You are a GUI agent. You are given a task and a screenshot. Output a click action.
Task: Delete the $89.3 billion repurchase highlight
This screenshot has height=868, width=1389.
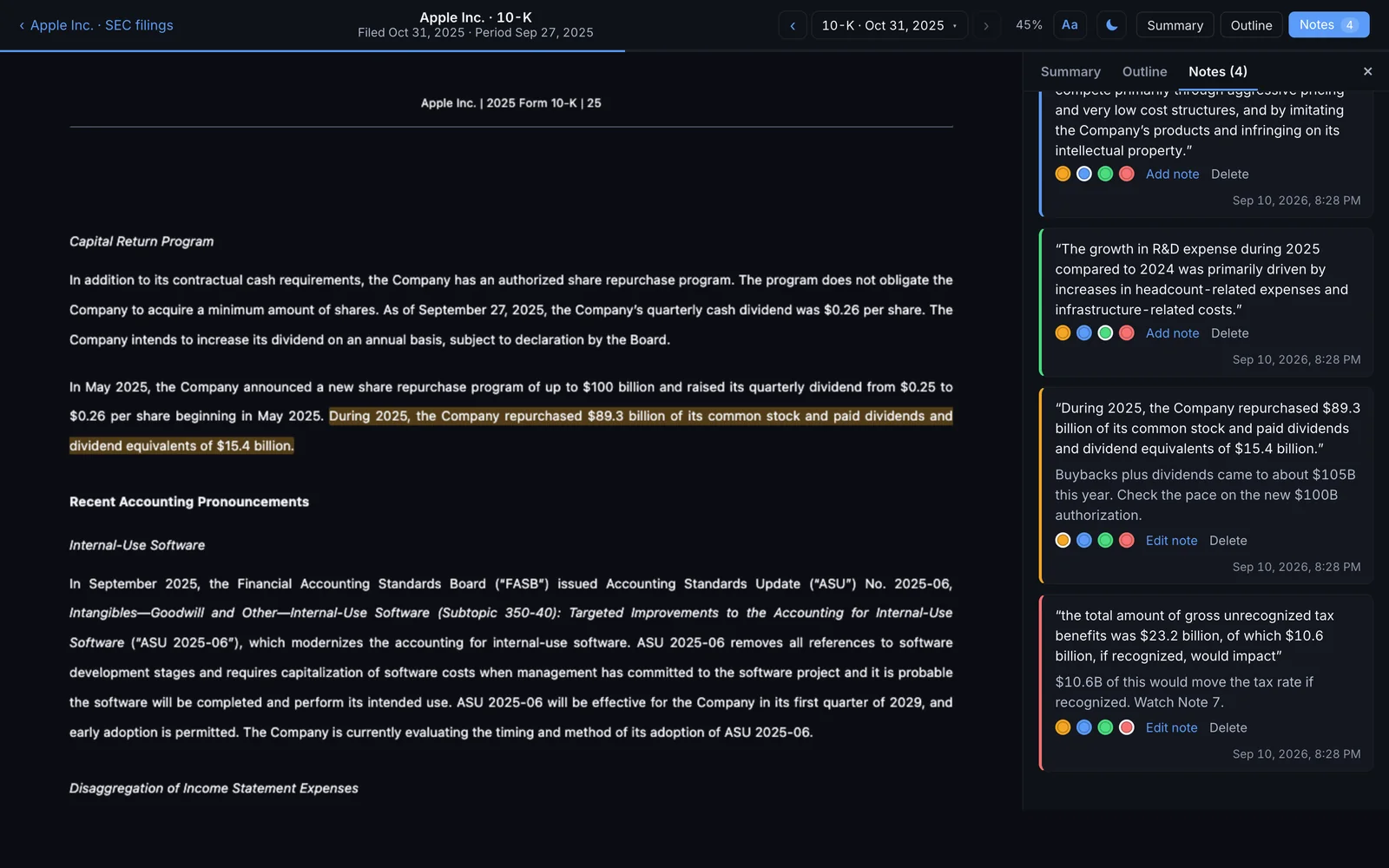point(1228,540)
